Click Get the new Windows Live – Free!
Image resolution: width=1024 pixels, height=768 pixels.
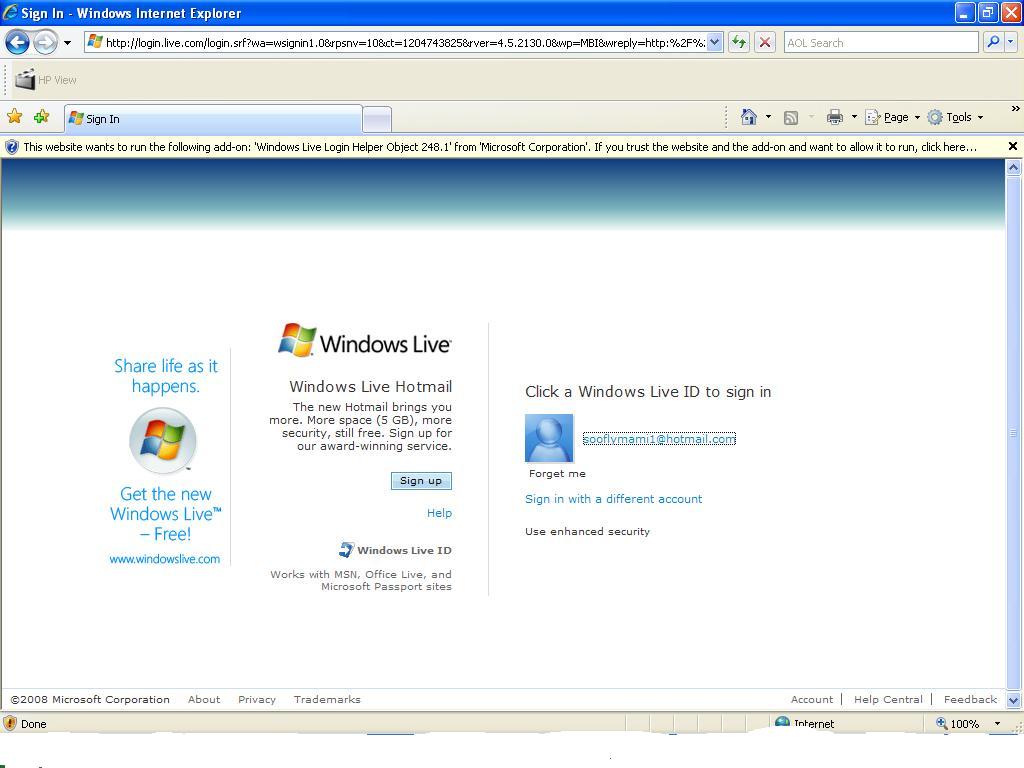tap(166, 514)
